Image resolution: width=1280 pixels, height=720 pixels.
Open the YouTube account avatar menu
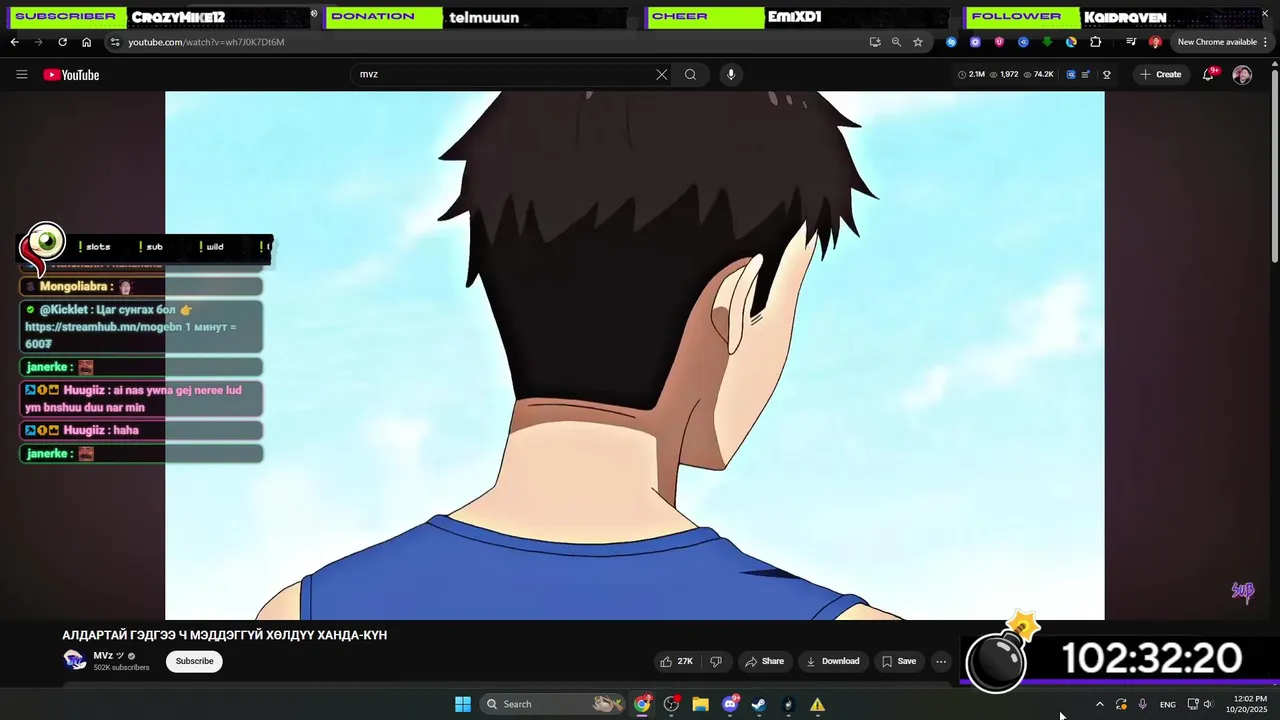(1242, 75)
